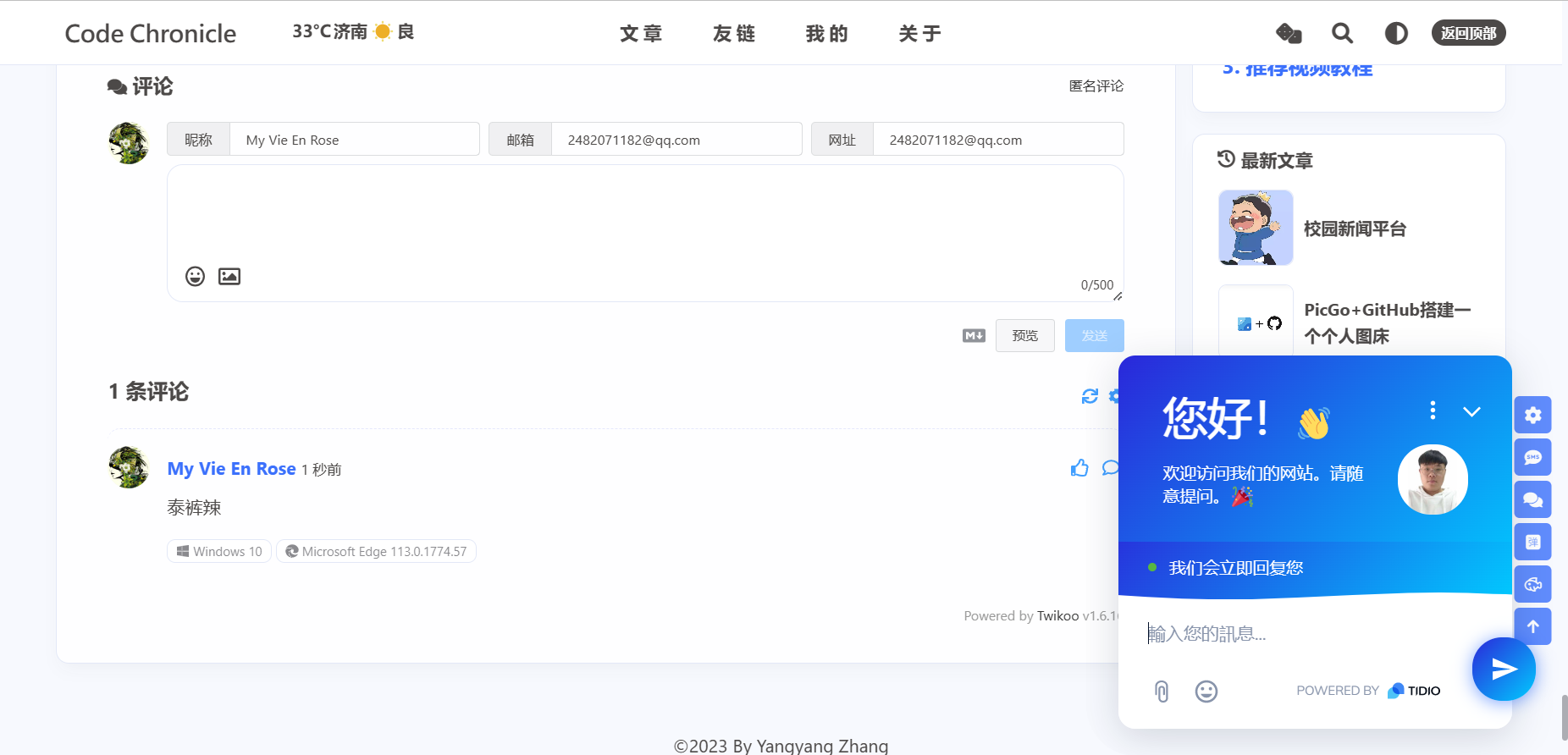Viewport: 1568px width, 755px height.
Task: Send the chat message with arrow button
Action: pyautogui.click(x=1504, y=670)
